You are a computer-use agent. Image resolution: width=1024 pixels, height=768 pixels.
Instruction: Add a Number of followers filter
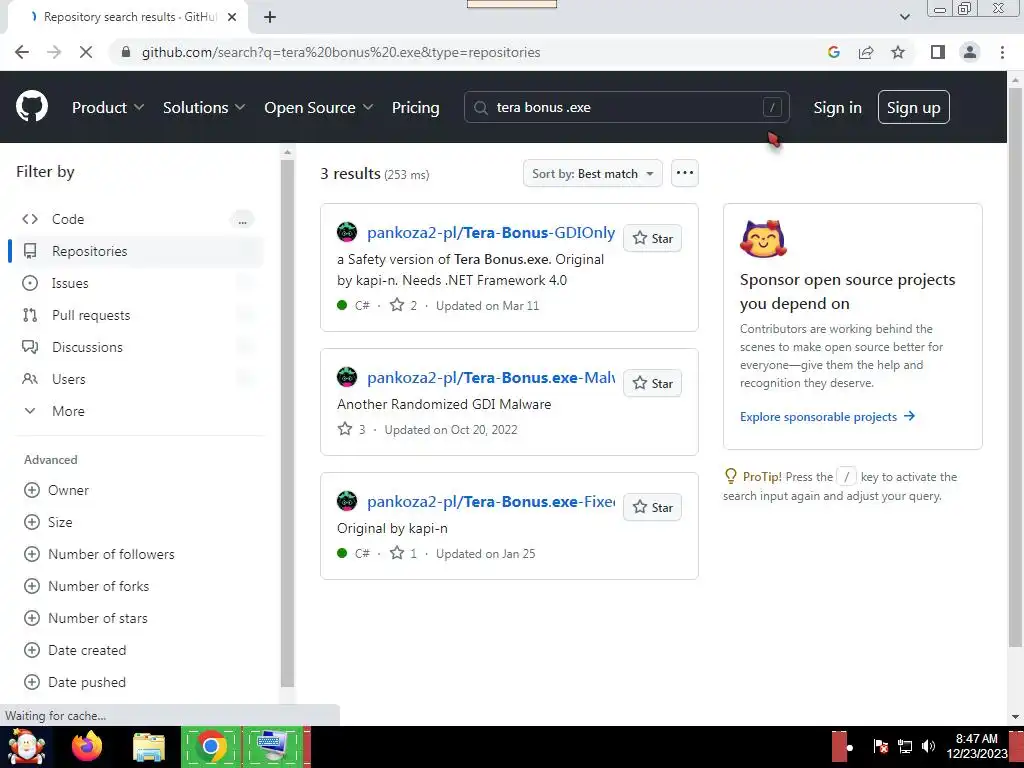99,554
